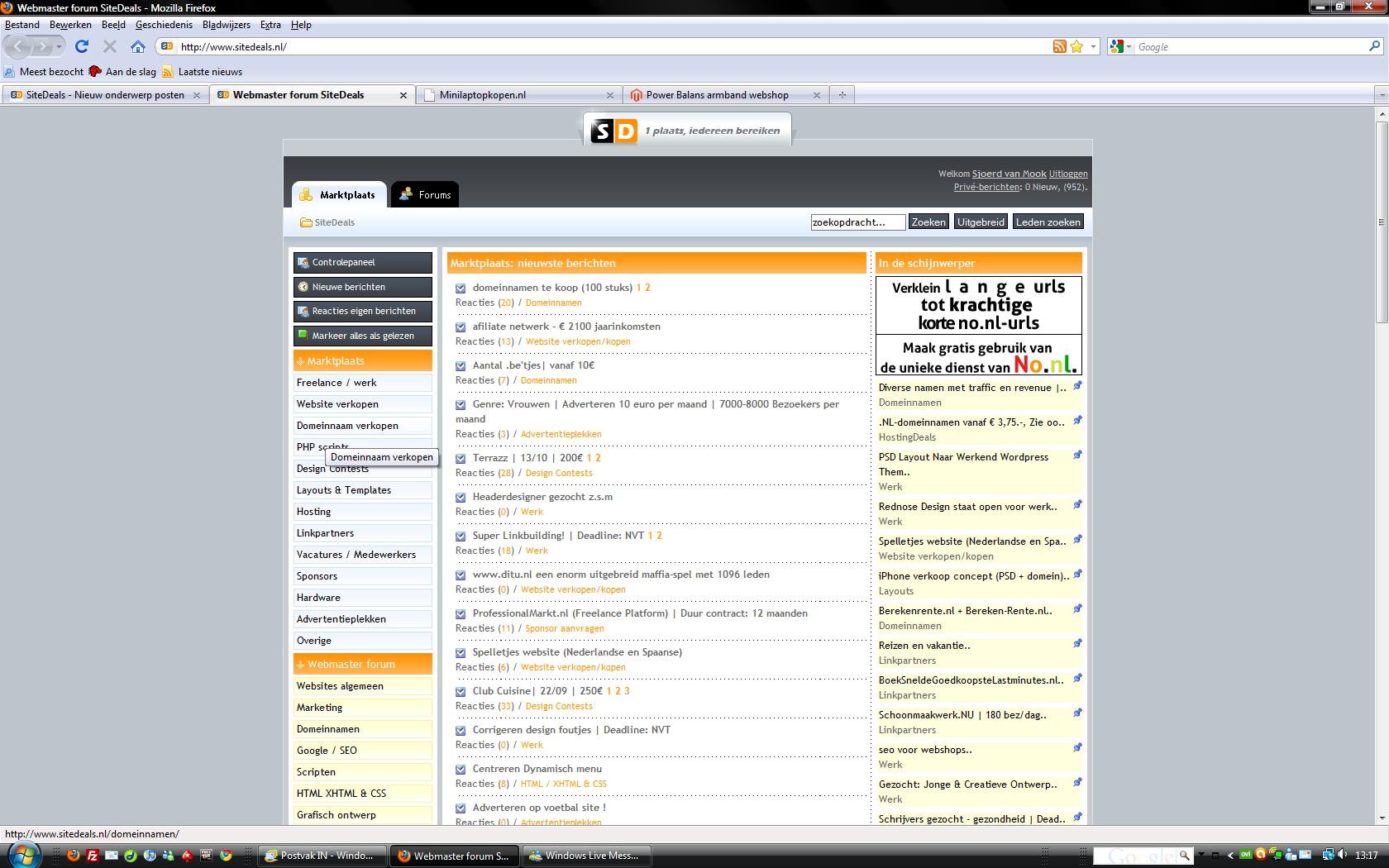Launch Google Chrome from quick launch bar
This screenshot has height=868, width=1389.
[x=225, y=856]
